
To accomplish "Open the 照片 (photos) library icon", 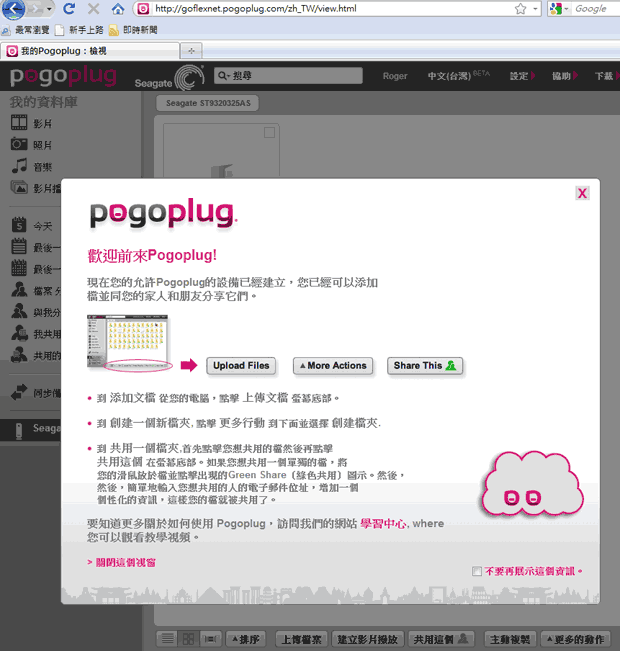I will [x=20, y=145].
